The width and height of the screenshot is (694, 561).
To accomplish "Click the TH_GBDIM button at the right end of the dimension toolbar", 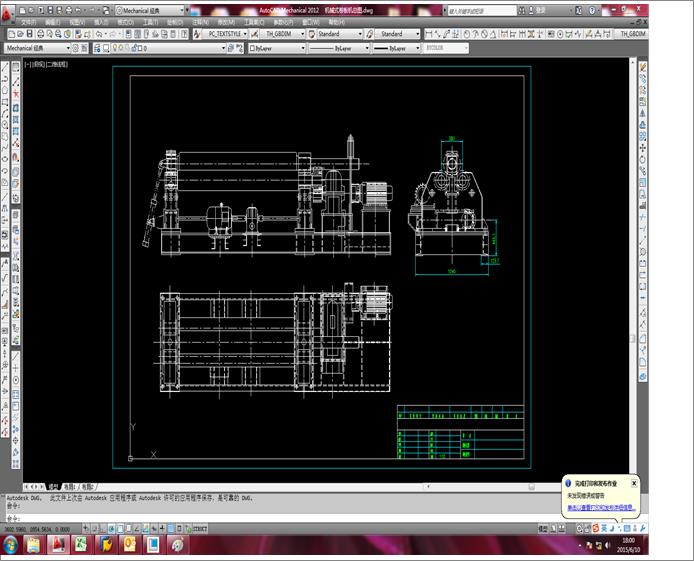I will click(x=633, y=34).
